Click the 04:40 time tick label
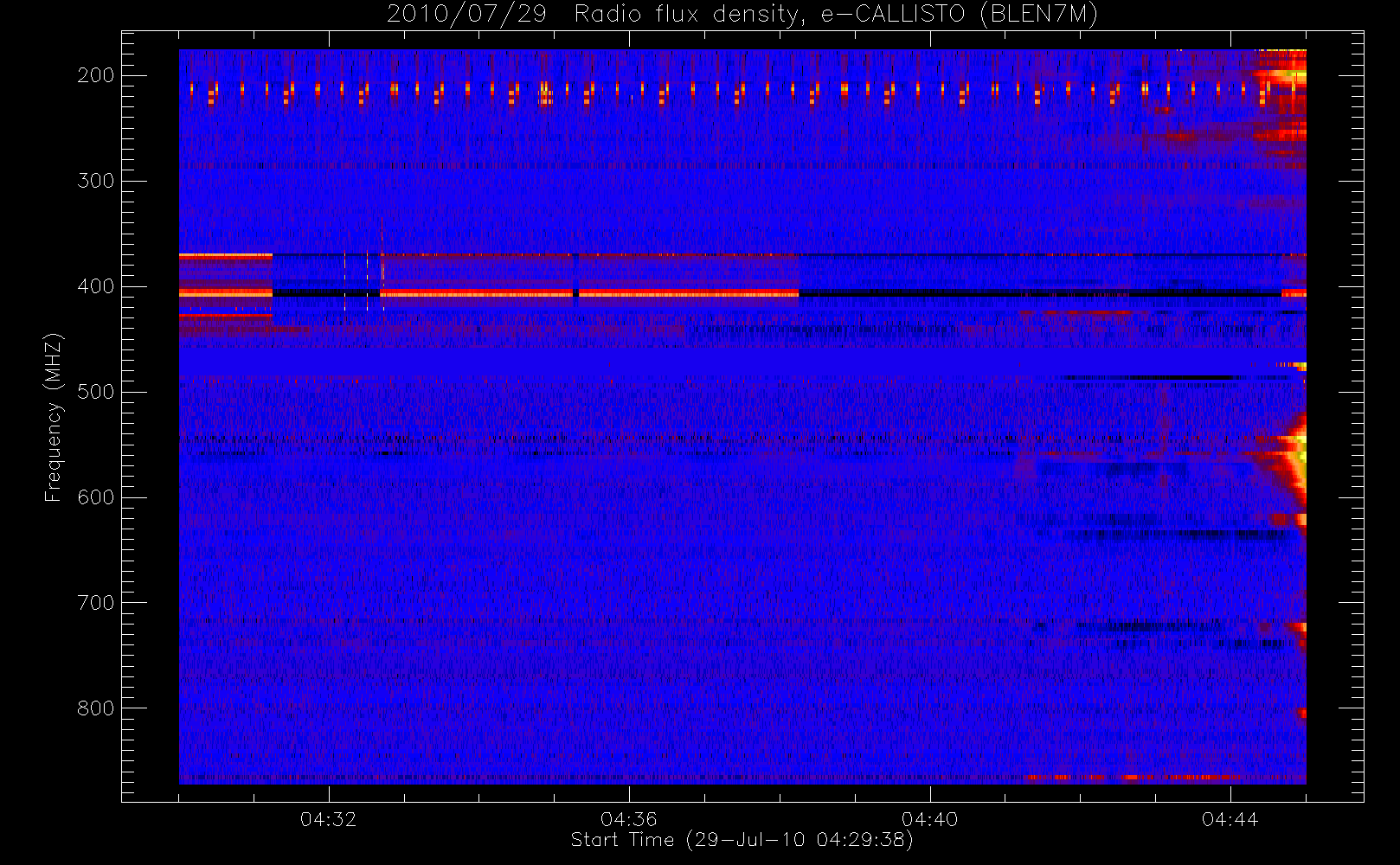Image resolution: width=1400 pixels, height=865 pixels. (930, 819)
